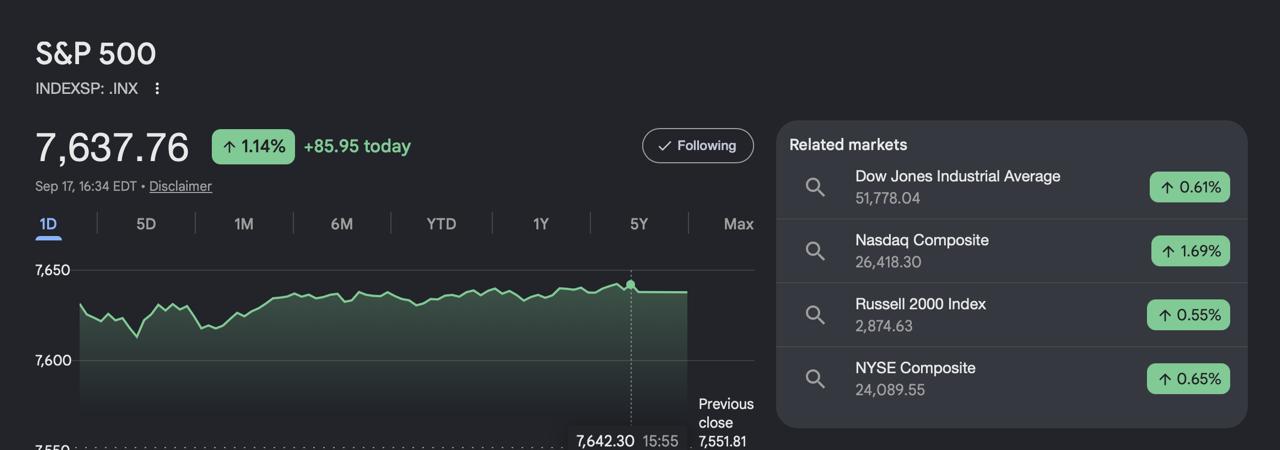Switch to the 1M chart range
This screenshot has height=450, width=1280.
[x=244, y=224]
